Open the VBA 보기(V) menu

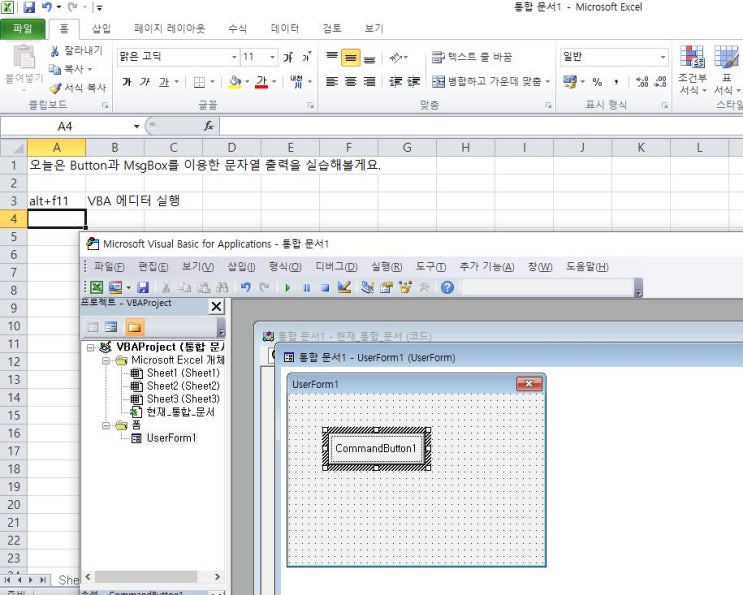tap(198, 267)
